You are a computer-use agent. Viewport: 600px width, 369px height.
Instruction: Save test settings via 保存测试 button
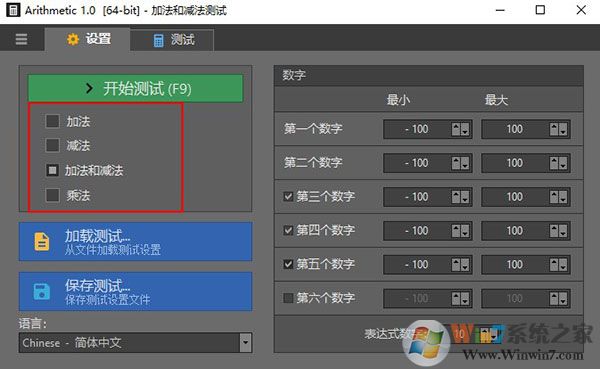coord(135,291)
